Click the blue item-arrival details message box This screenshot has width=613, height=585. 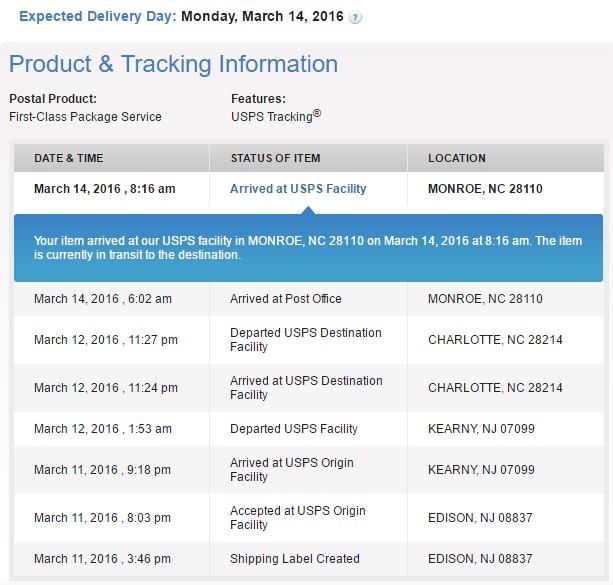[x=308, y=248]
